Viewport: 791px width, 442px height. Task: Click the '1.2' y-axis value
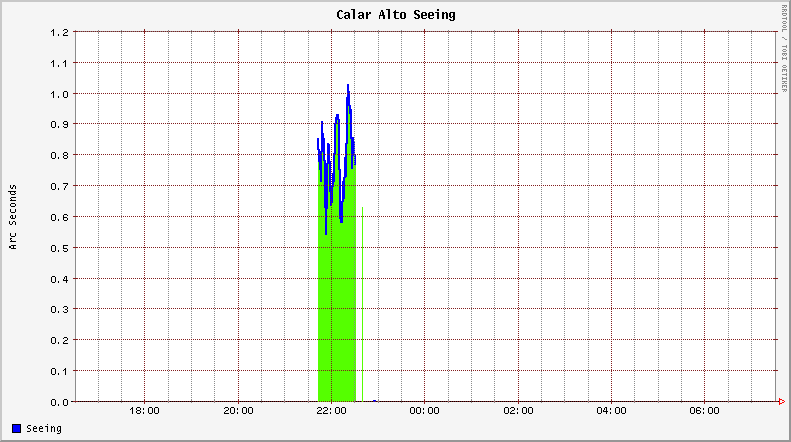click(59, 32)
